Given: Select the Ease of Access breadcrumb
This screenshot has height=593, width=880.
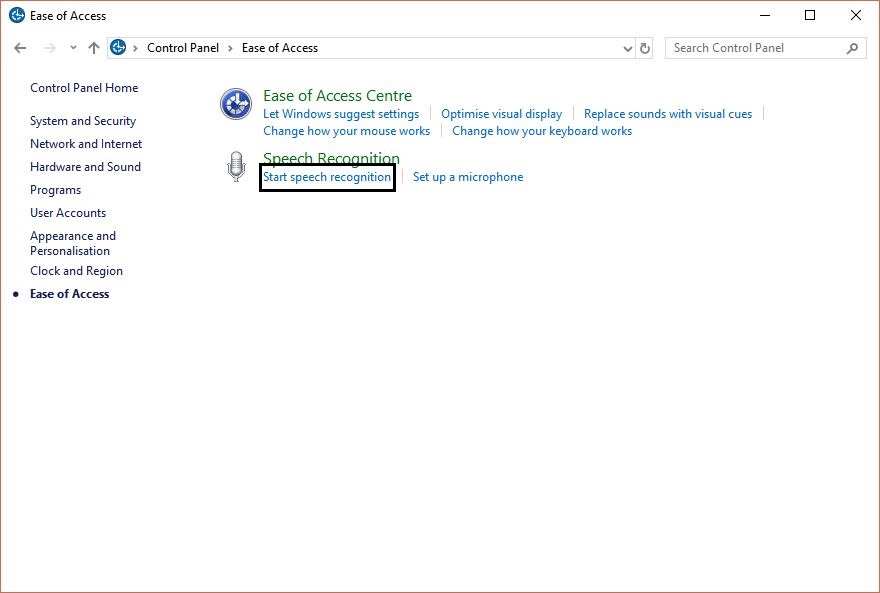Looking at the screenshot, I should [x=279, y=48].
